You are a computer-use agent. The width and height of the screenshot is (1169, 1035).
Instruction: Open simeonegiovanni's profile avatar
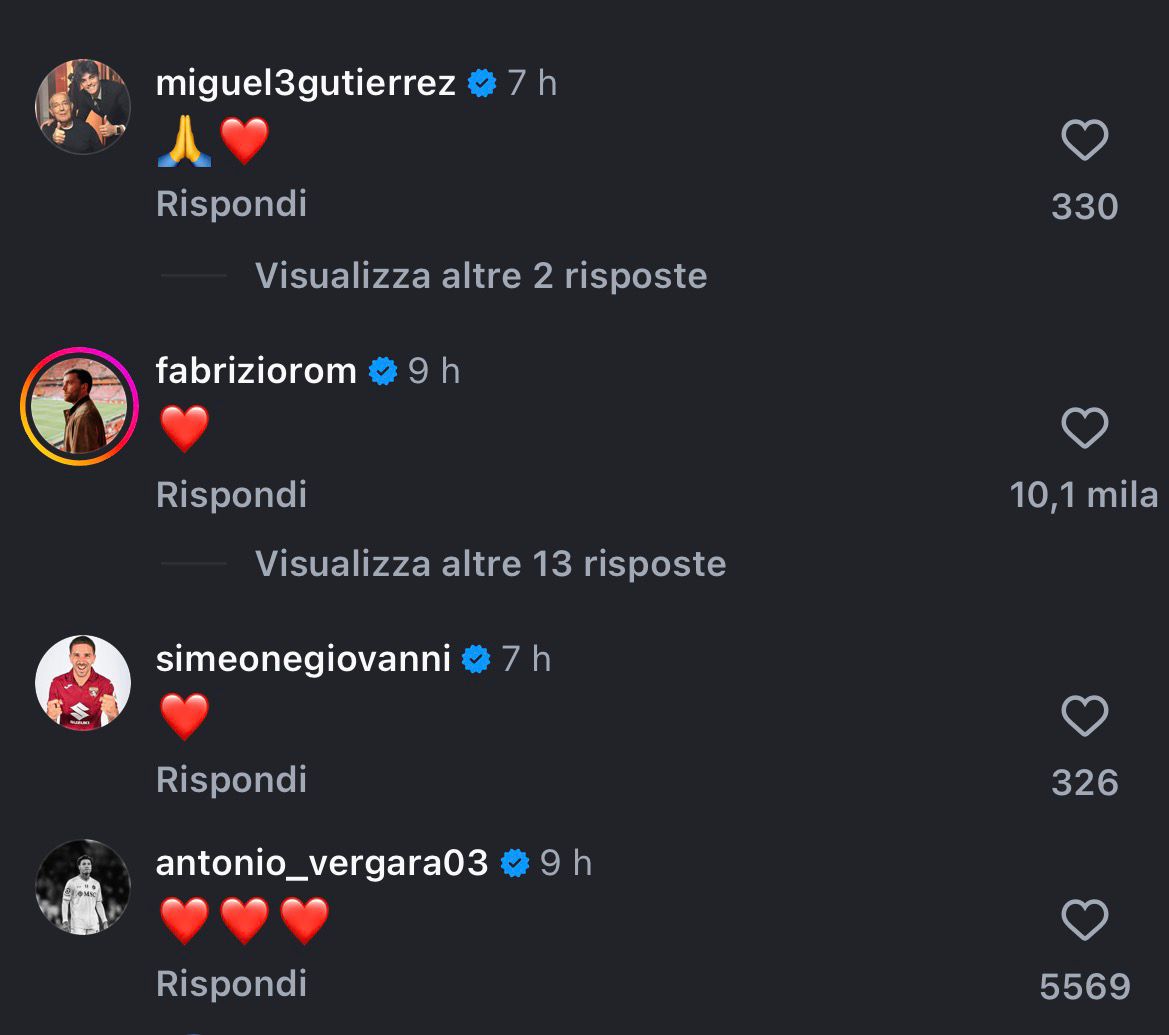[x=83, y=682]
